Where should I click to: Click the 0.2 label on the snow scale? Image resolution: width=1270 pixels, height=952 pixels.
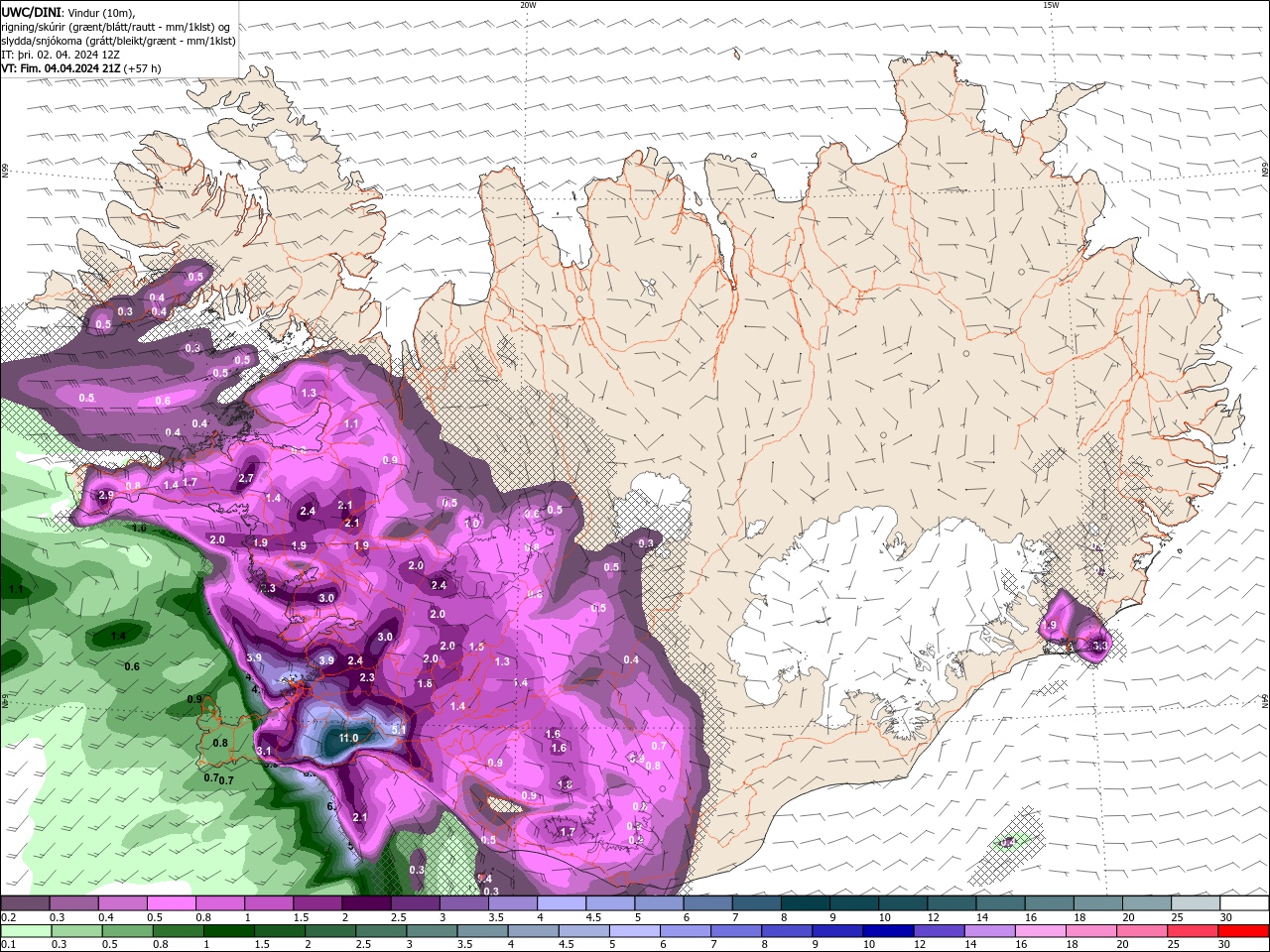tap(9, 917)
